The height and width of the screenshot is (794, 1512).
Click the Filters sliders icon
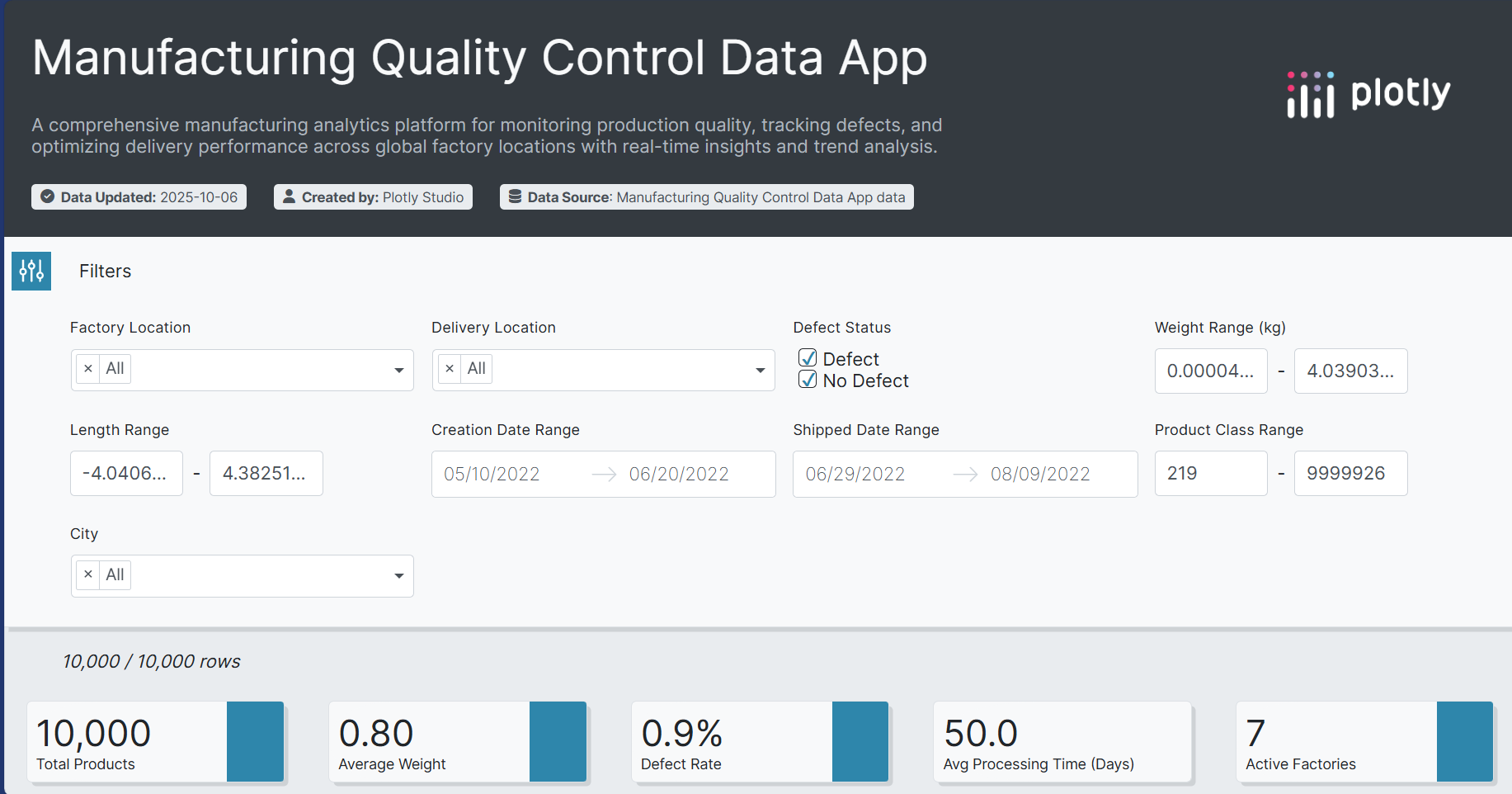point(31,271)
